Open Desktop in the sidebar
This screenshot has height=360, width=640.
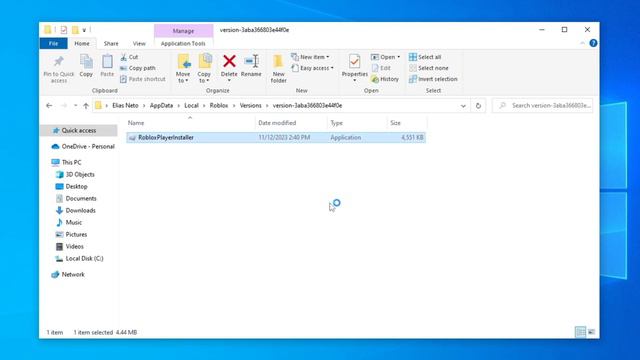click(71, 187)
